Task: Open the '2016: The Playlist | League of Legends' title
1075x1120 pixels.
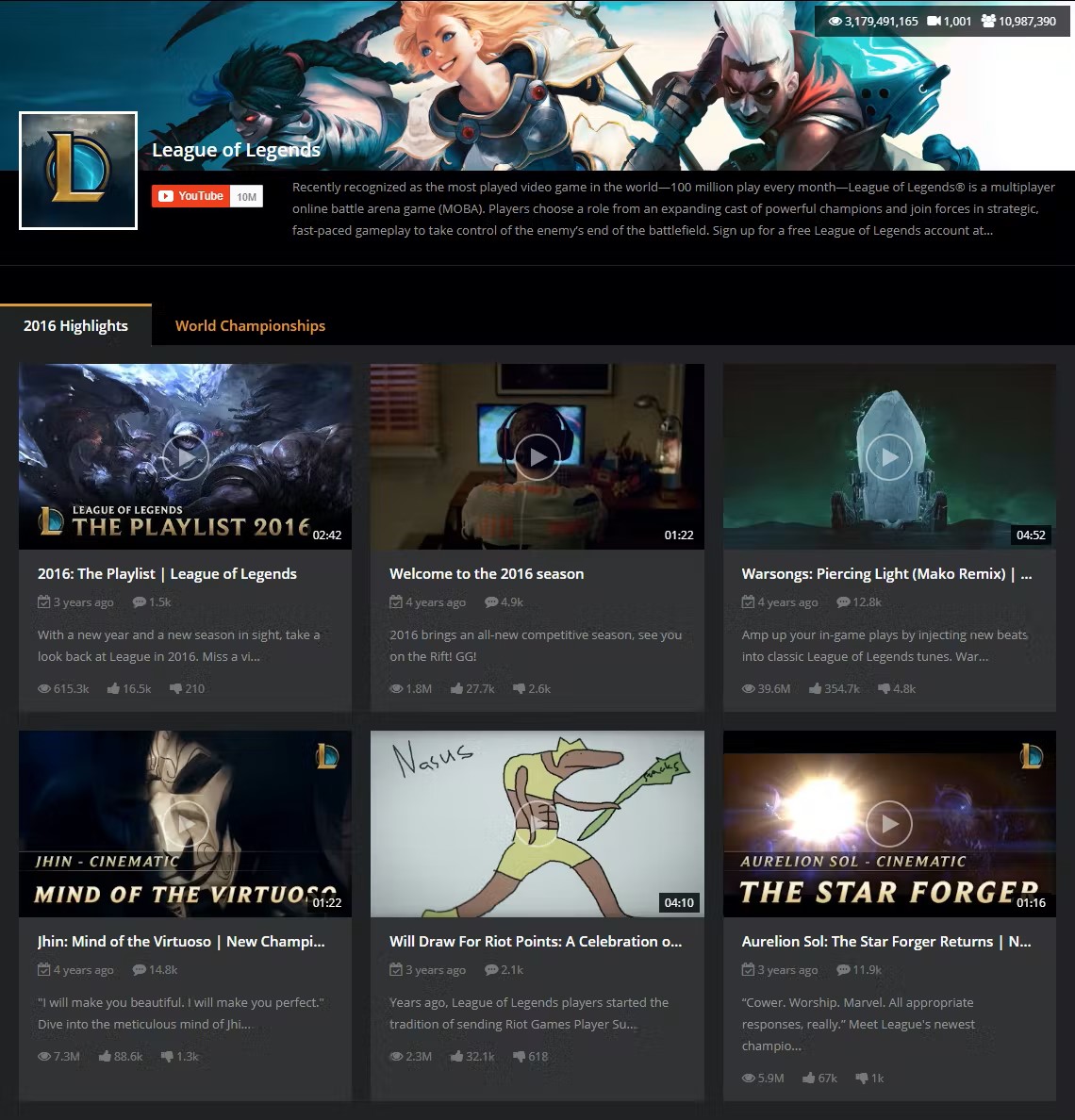Action: click(x=167, y=573)
